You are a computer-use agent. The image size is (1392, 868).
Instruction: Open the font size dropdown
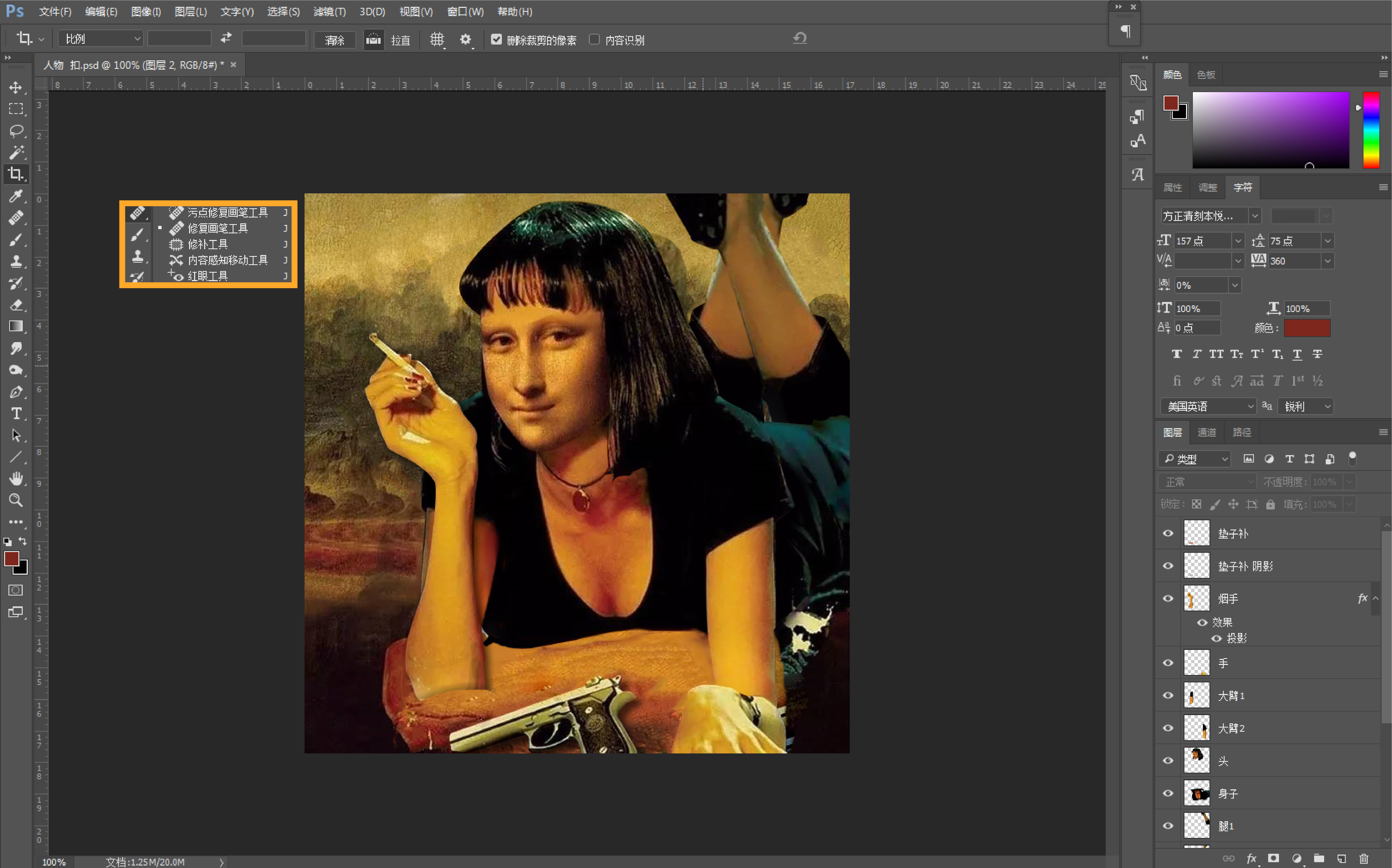pyautogui.click(x=1238, y=241)
